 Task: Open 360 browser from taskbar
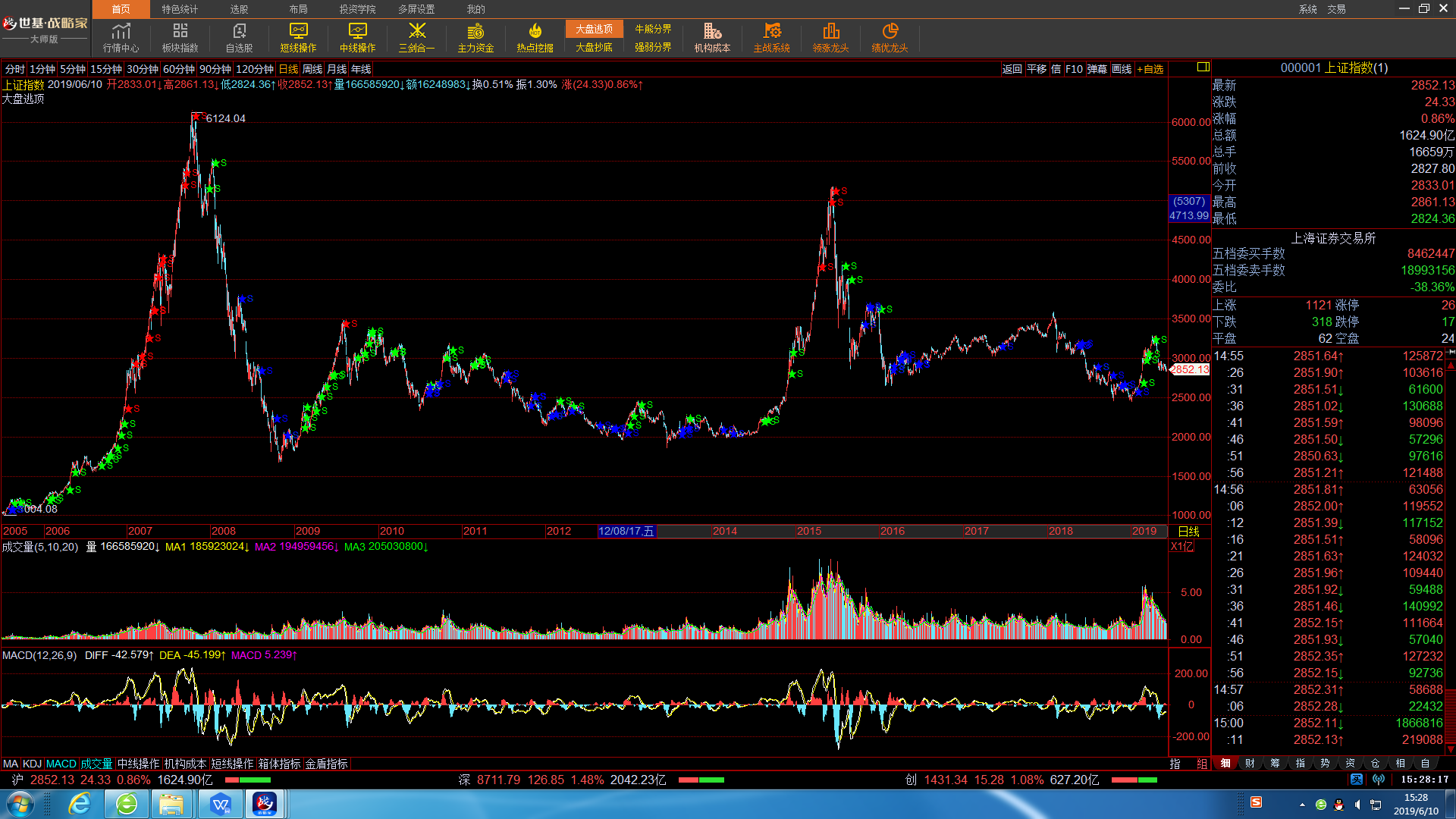click(x=127, y=804)
